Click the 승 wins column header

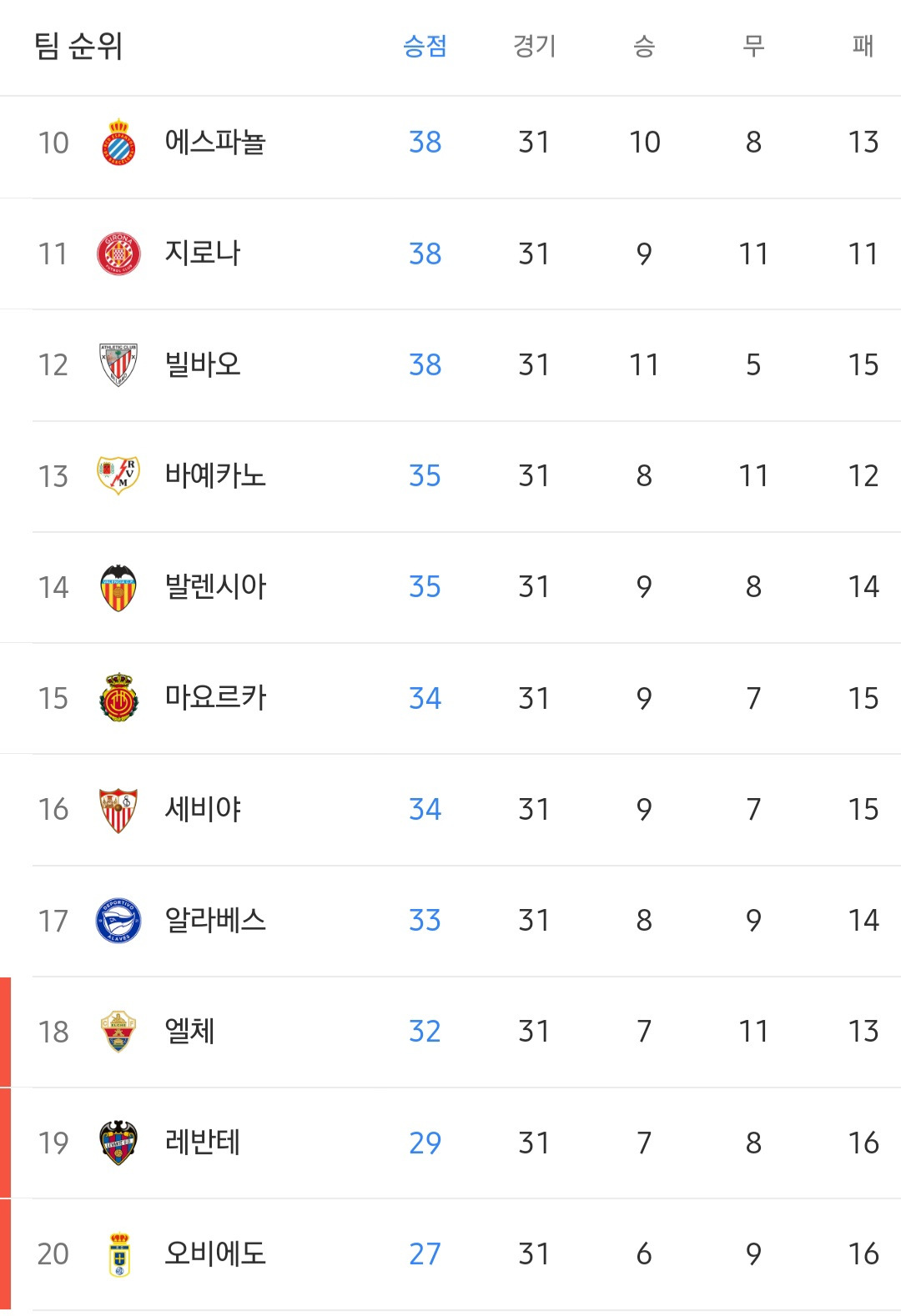point(644,46)
